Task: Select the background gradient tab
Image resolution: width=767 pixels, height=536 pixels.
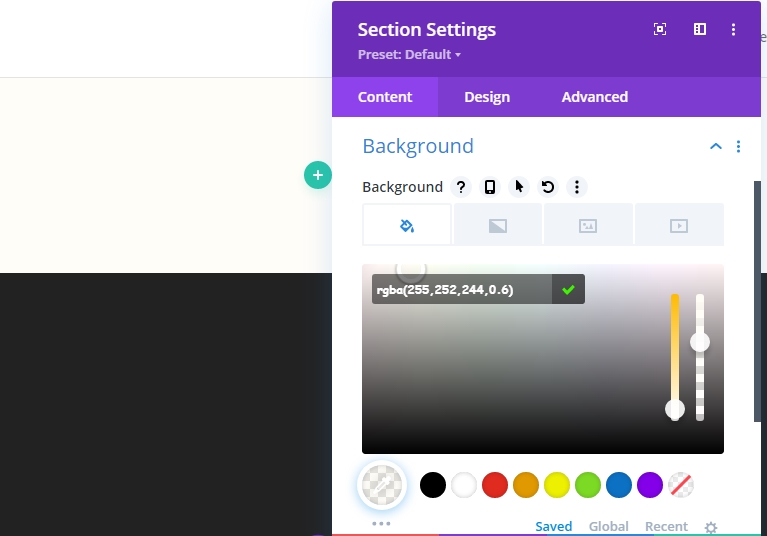Action: (498, 225)
